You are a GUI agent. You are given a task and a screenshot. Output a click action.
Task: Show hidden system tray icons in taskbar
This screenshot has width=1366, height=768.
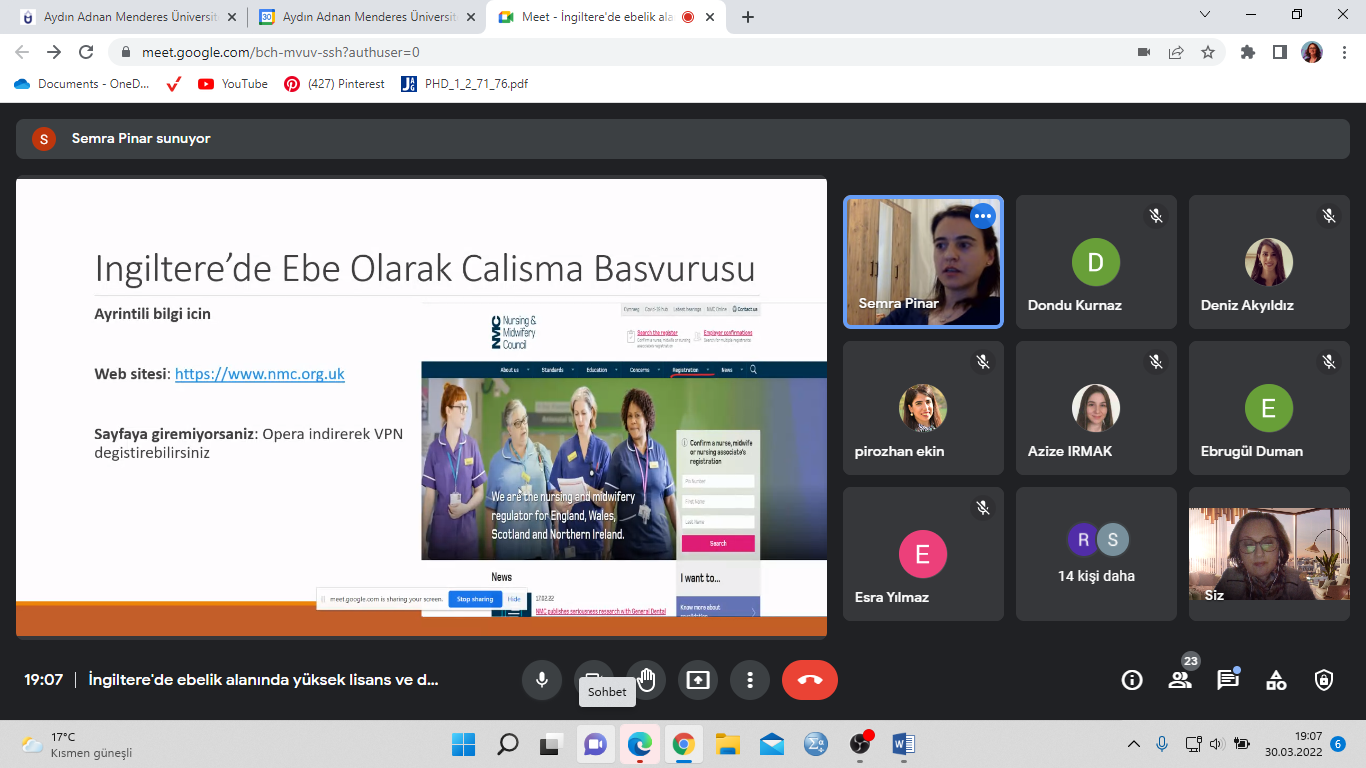(1133, 744)
